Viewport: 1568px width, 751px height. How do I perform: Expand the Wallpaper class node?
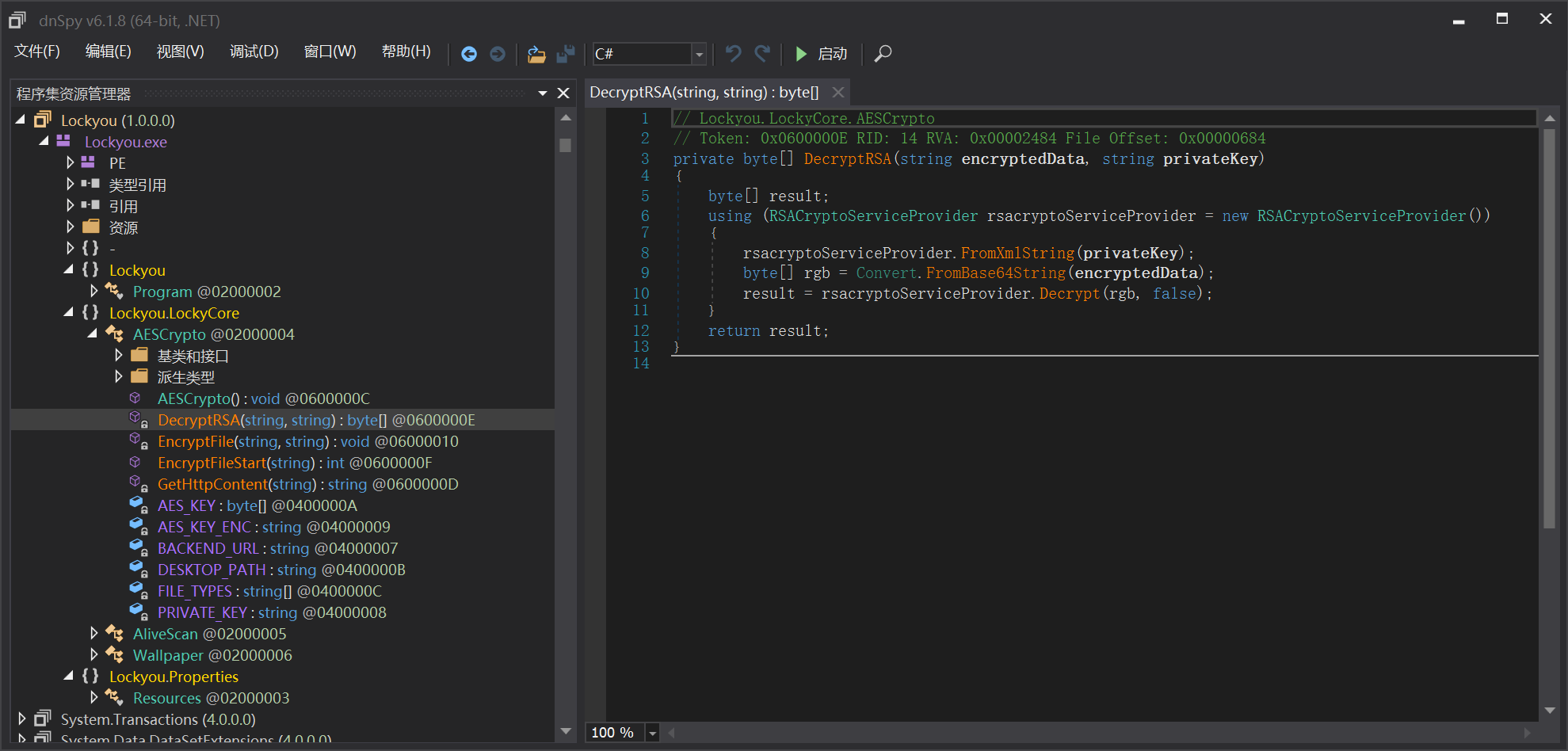[x=94, y=654]
